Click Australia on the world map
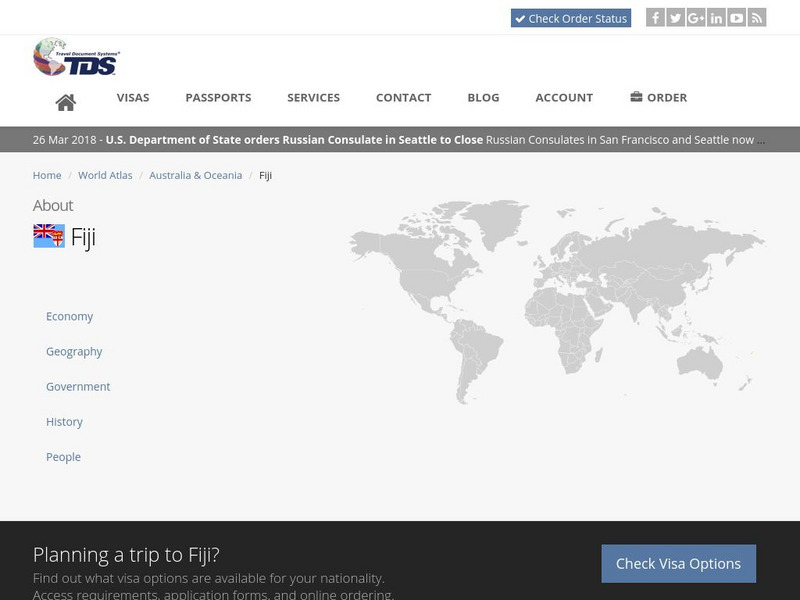This screenshot has height=600, width=800. (x=699, y=362)
